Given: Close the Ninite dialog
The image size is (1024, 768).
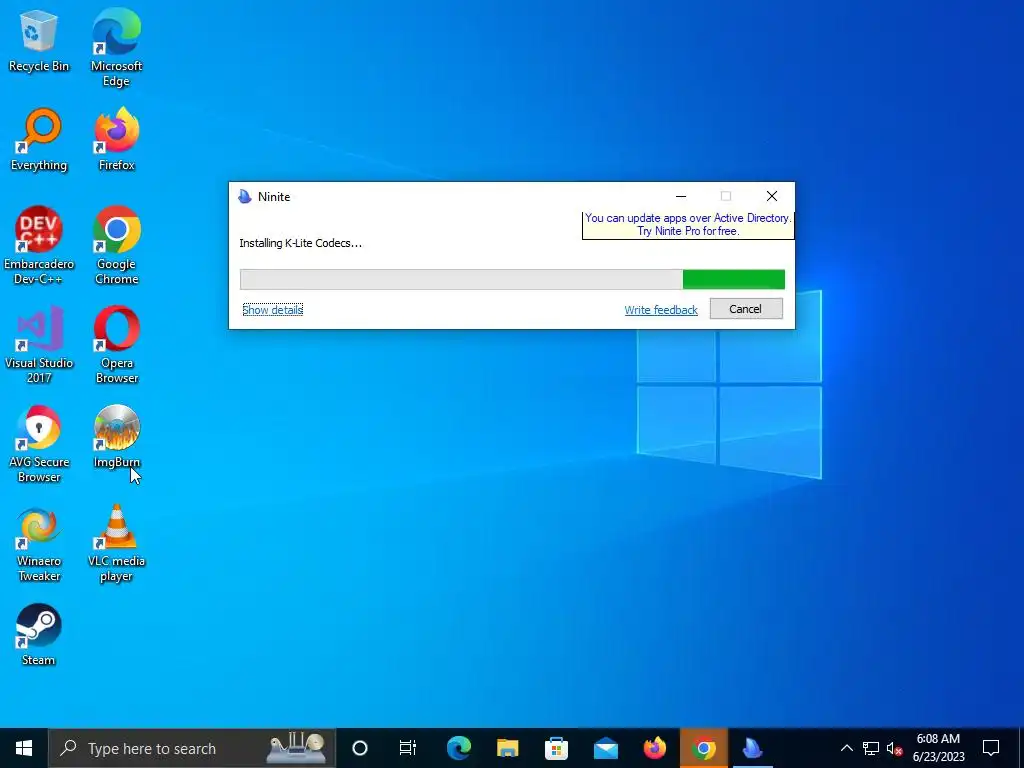Looking at the screenshot, I should coord(771,196).
